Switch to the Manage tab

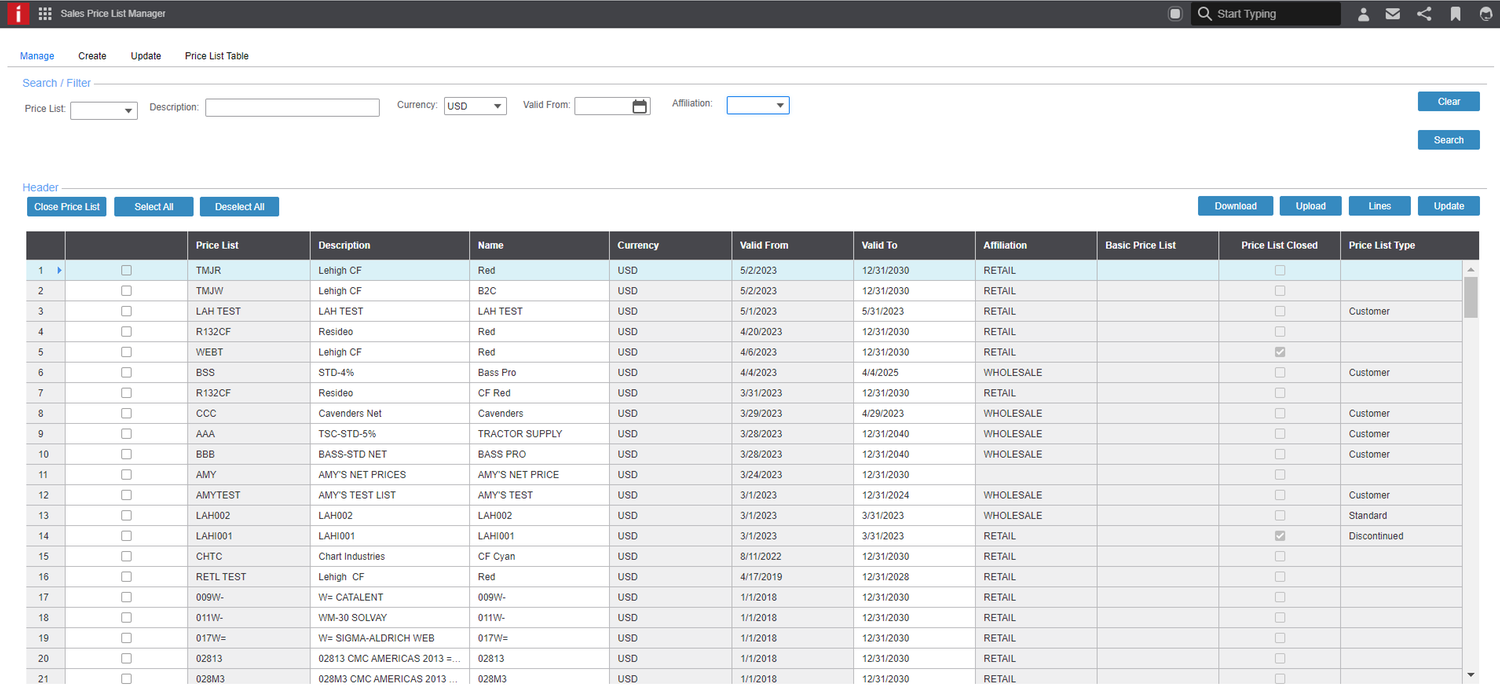click(x=37, y=56)
